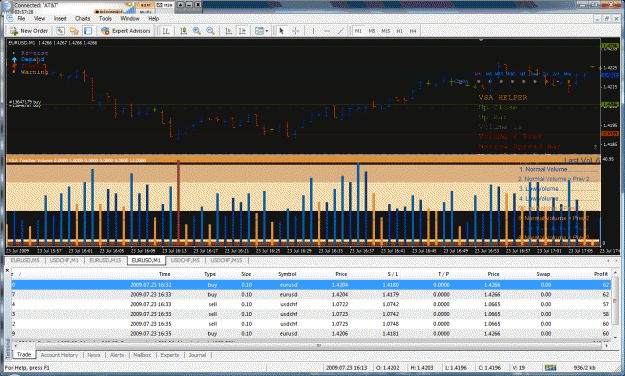
Task: Switch to the USDCHF,M15 chart tab
Action: (226, 260)
